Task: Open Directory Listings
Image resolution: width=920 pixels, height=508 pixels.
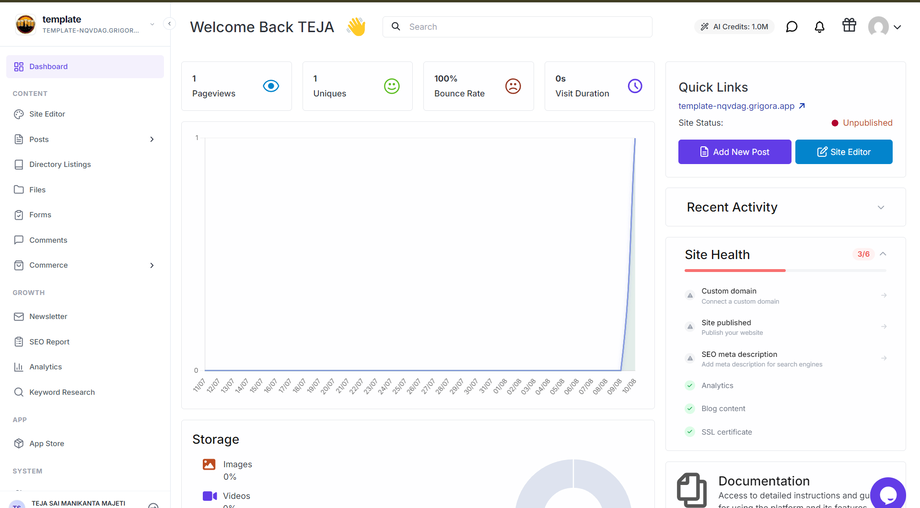Action: [x=85, y=164]
